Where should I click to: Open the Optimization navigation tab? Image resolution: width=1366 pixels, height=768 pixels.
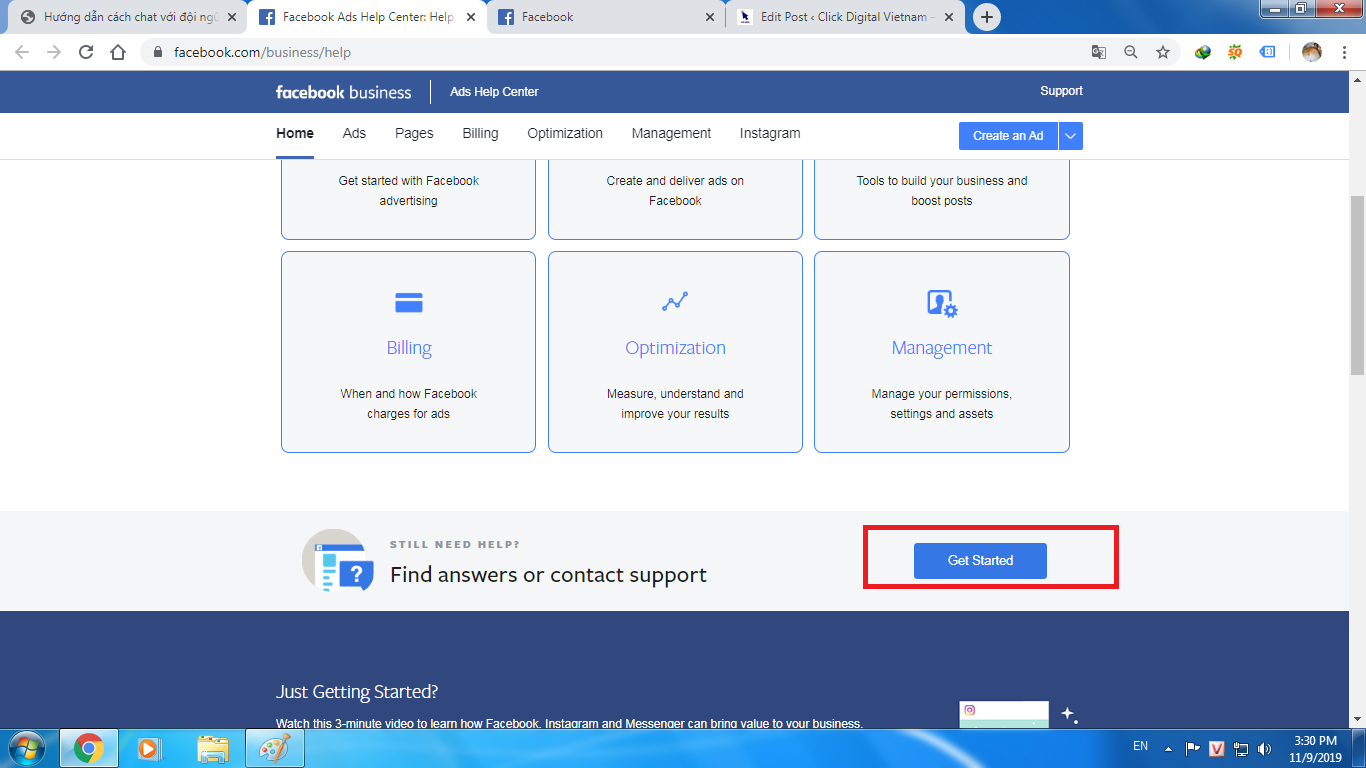565,134
